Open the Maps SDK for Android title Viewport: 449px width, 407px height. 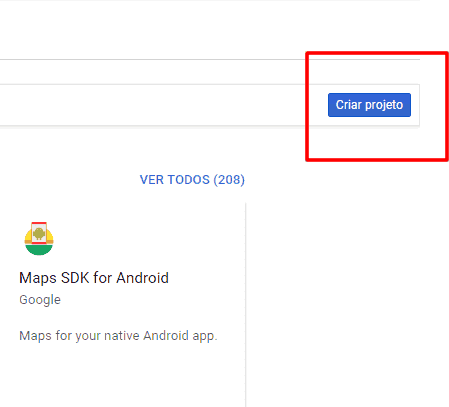94,278
